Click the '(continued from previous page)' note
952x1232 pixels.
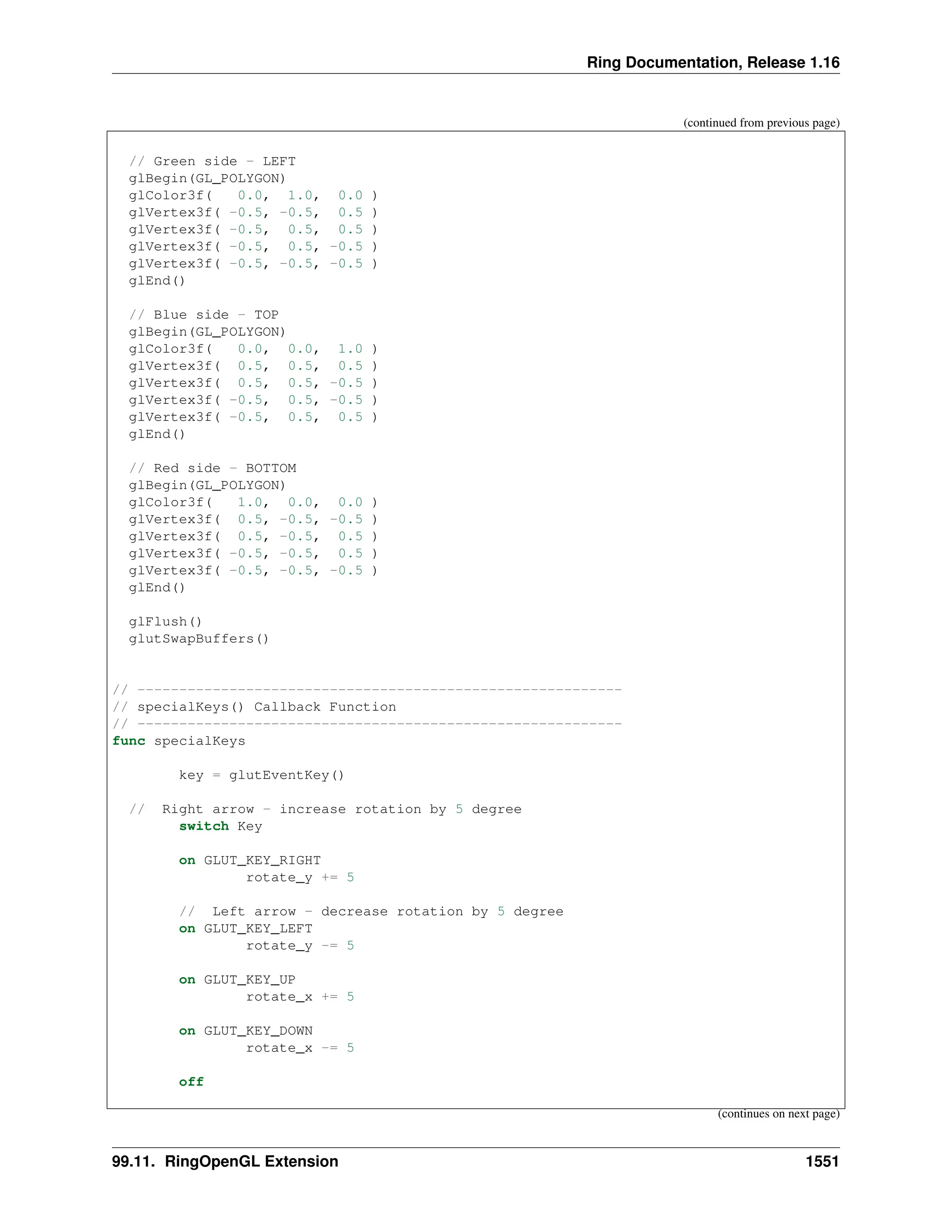click(761, 123)
